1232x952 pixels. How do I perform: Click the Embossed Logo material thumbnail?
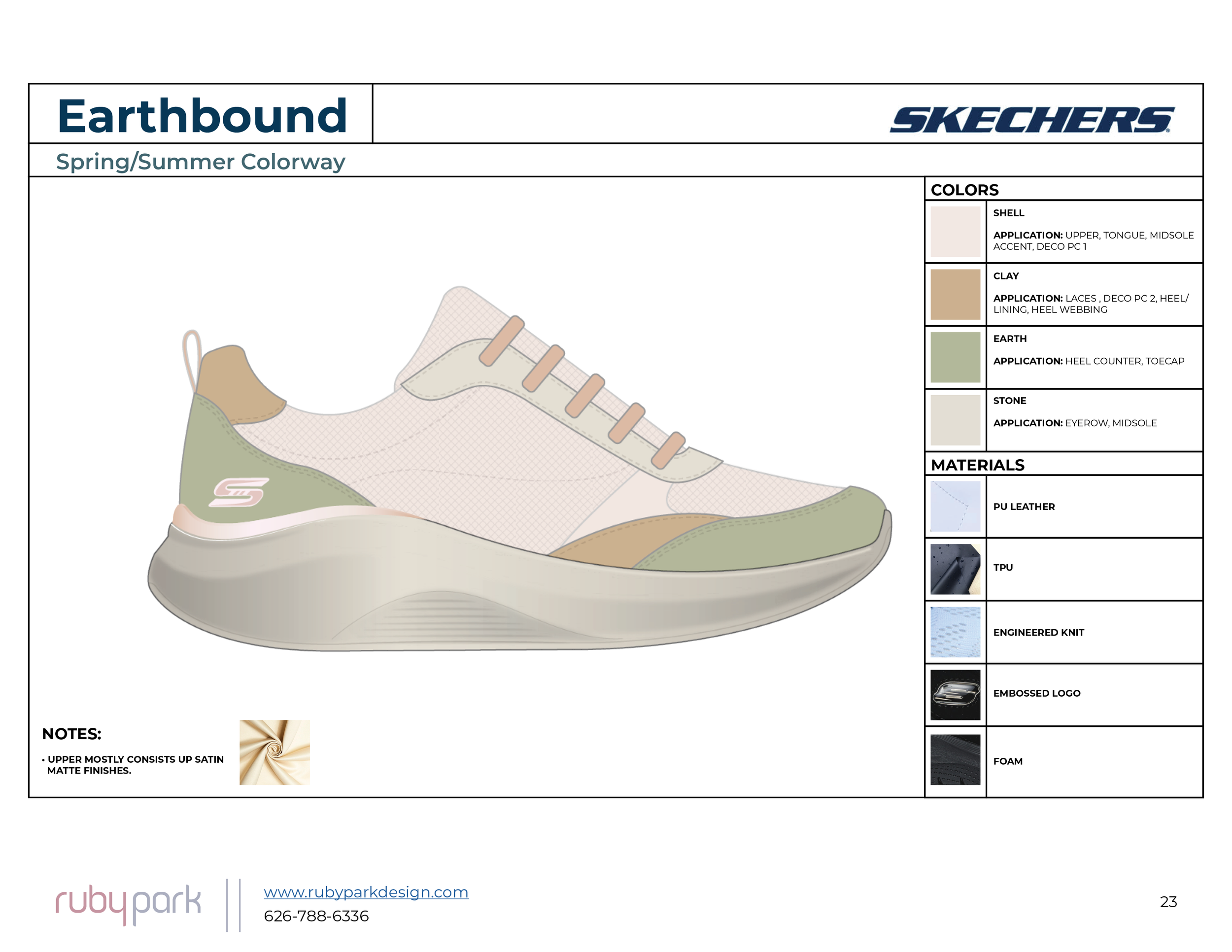coord(955,694)
